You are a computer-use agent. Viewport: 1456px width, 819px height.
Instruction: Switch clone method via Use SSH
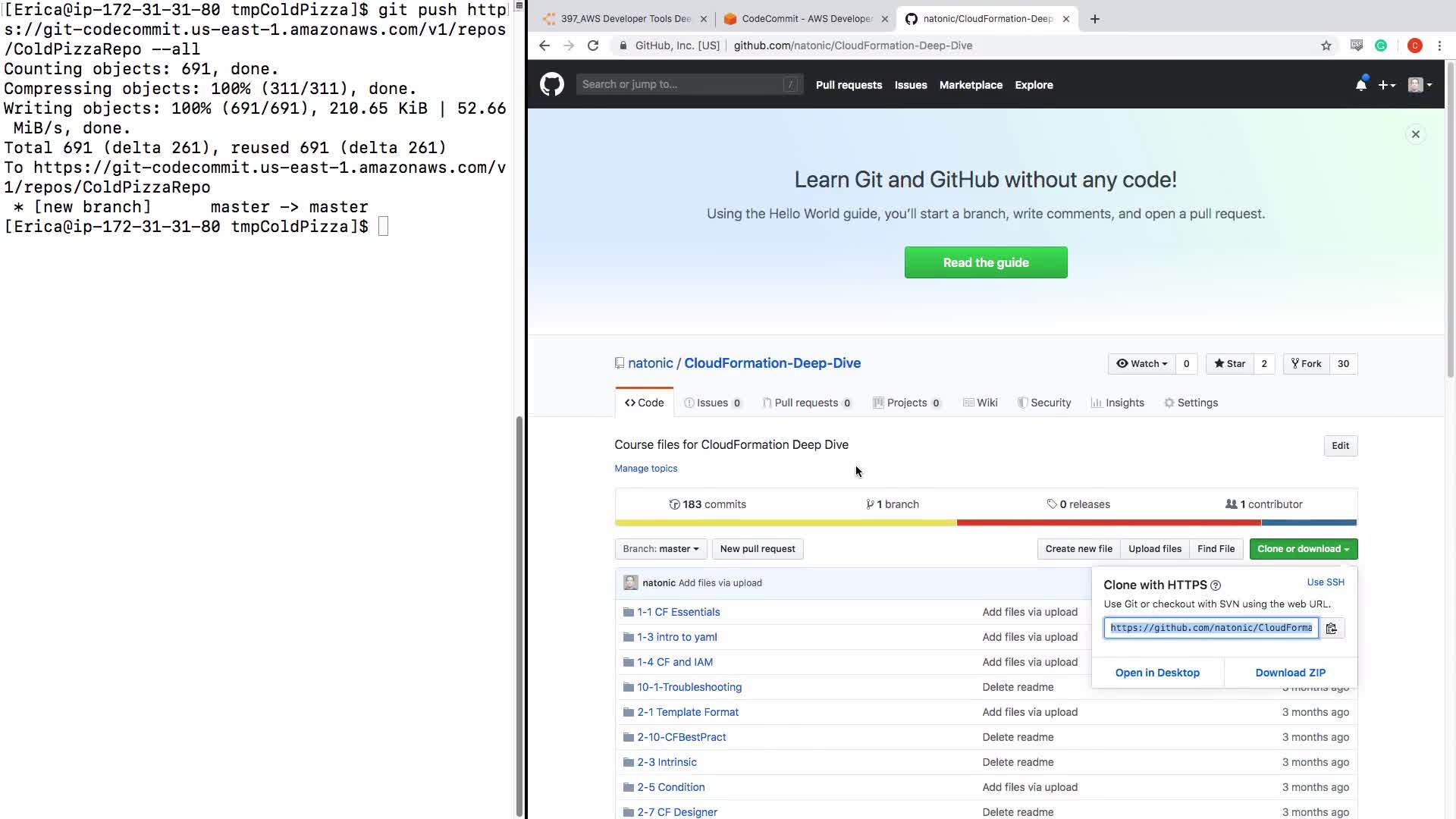pyautogui.click(x=1325, y=582)
